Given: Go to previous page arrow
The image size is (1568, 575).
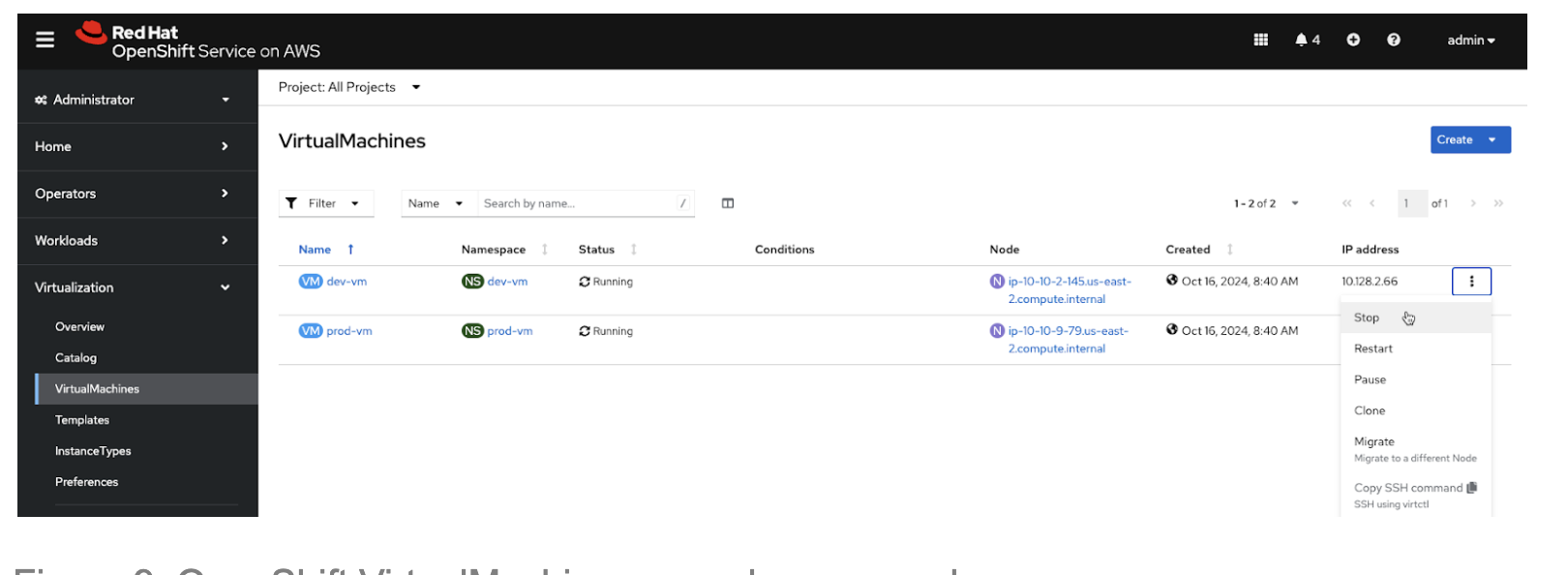Looking at the screenshot, I should pos(1372,203).
